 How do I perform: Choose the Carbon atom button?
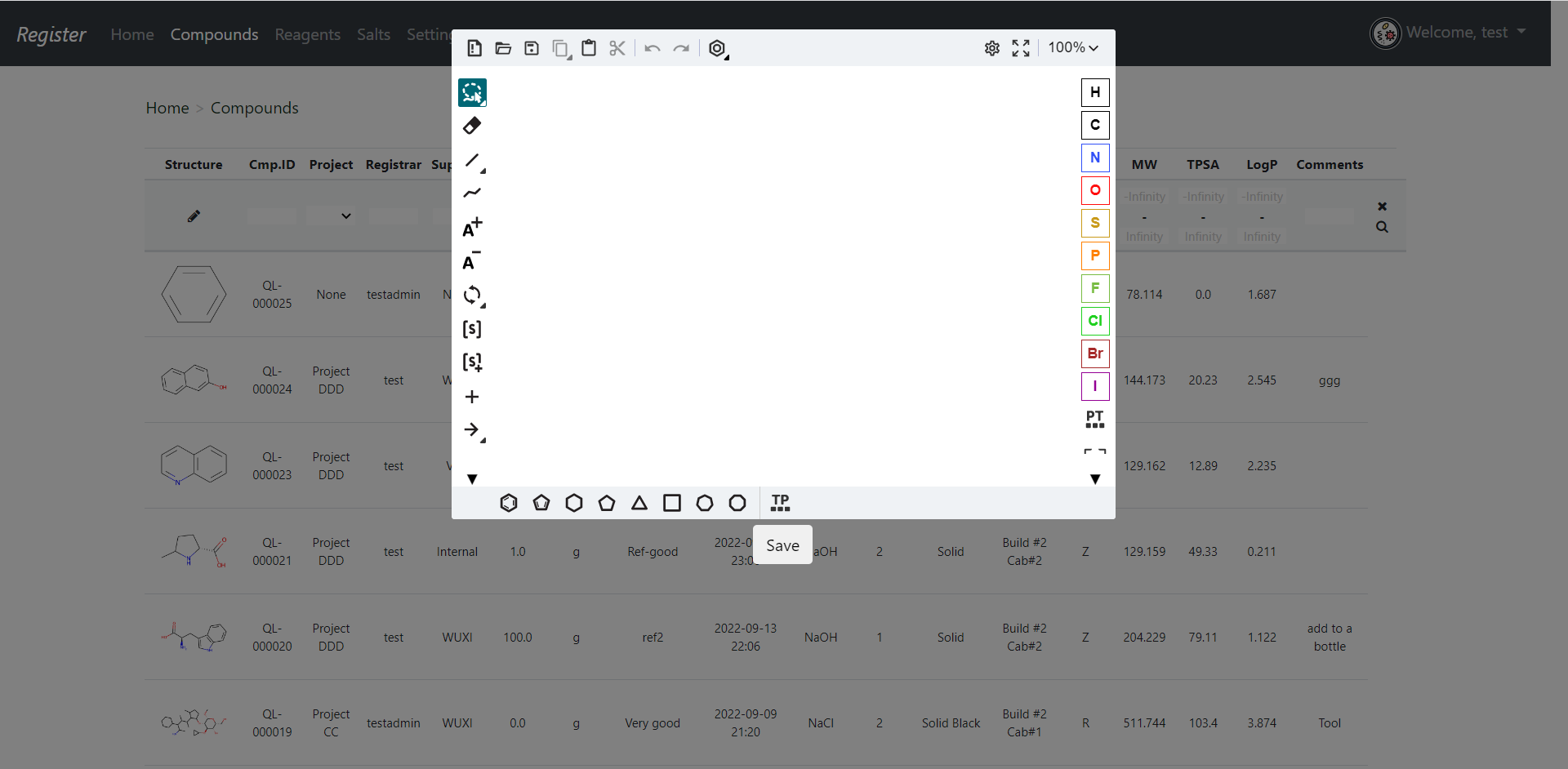click(1095, 125)
